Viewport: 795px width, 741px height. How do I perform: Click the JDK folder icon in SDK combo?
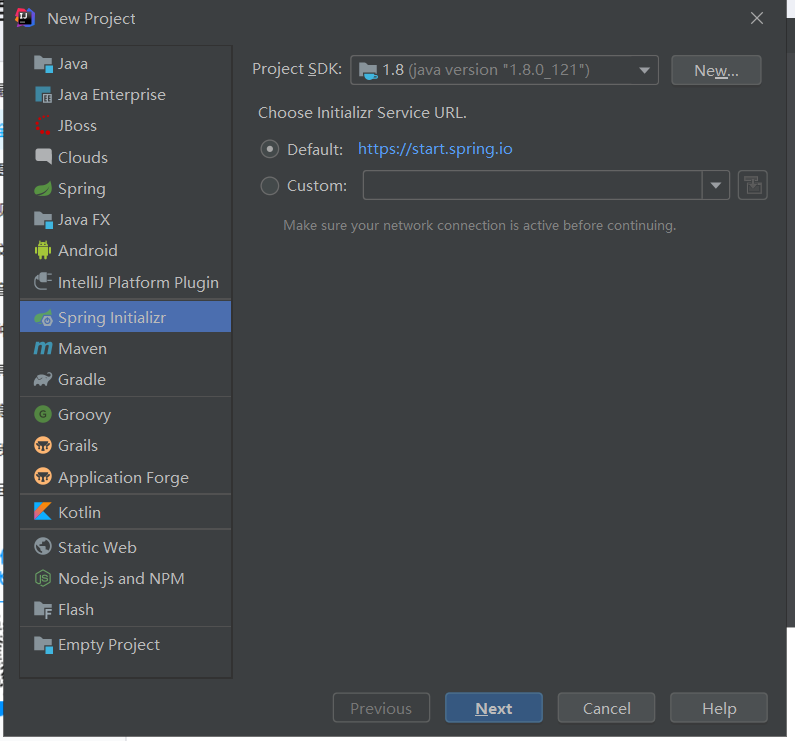tap(368, 70)
